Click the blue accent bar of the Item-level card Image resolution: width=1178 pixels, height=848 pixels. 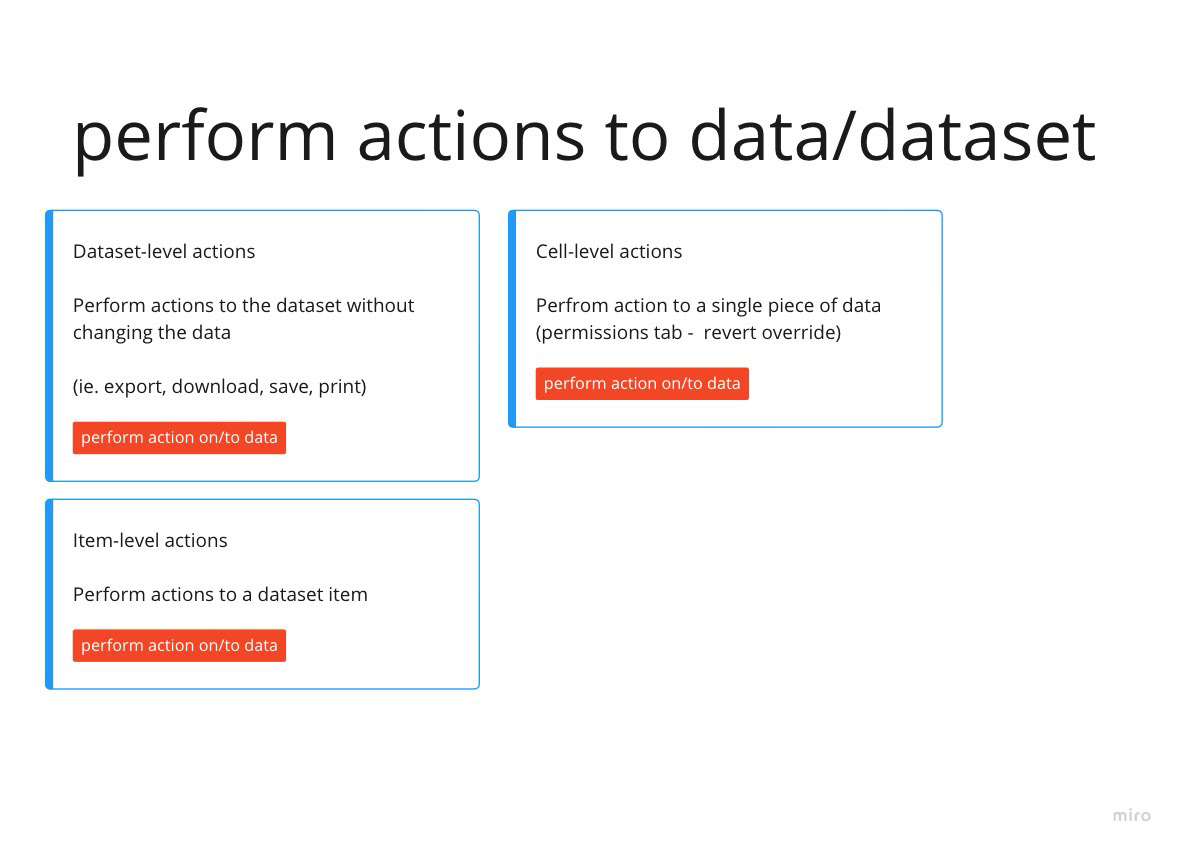[x=49, y=594]
